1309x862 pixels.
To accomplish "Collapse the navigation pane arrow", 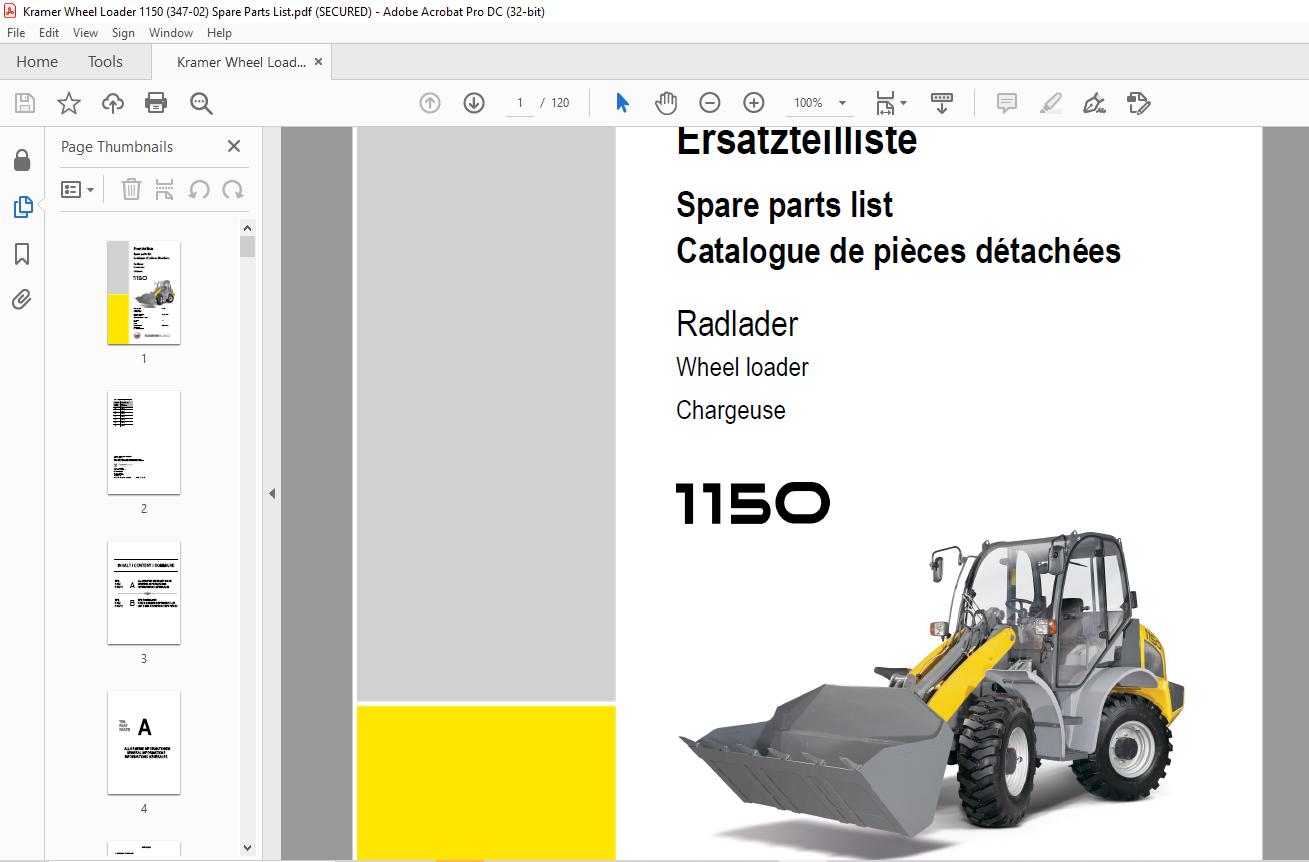I will [x=271, y=493].
